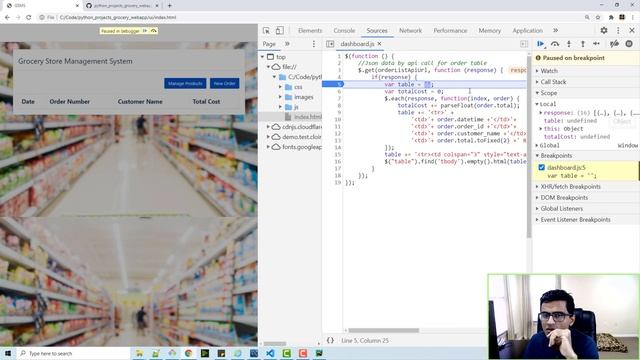The width and height of the screenshot is (640, 360).
Task: Click pretty print braces icon
Action: pyautogui.click(x=330, y=340)
